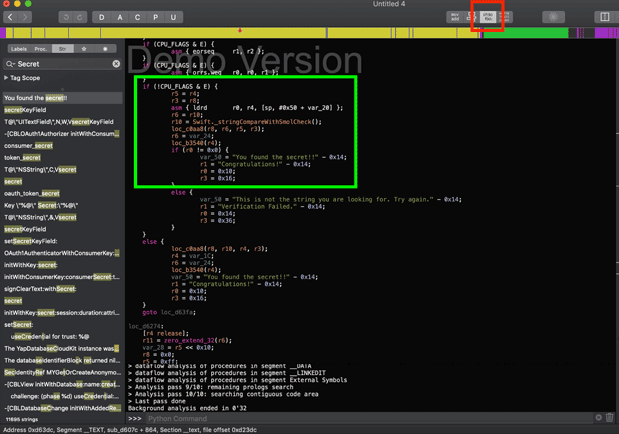Viewport: 619px width, 434px height.
Task: Select the Key \"%@\" Secret string
Action: [62, 205]
